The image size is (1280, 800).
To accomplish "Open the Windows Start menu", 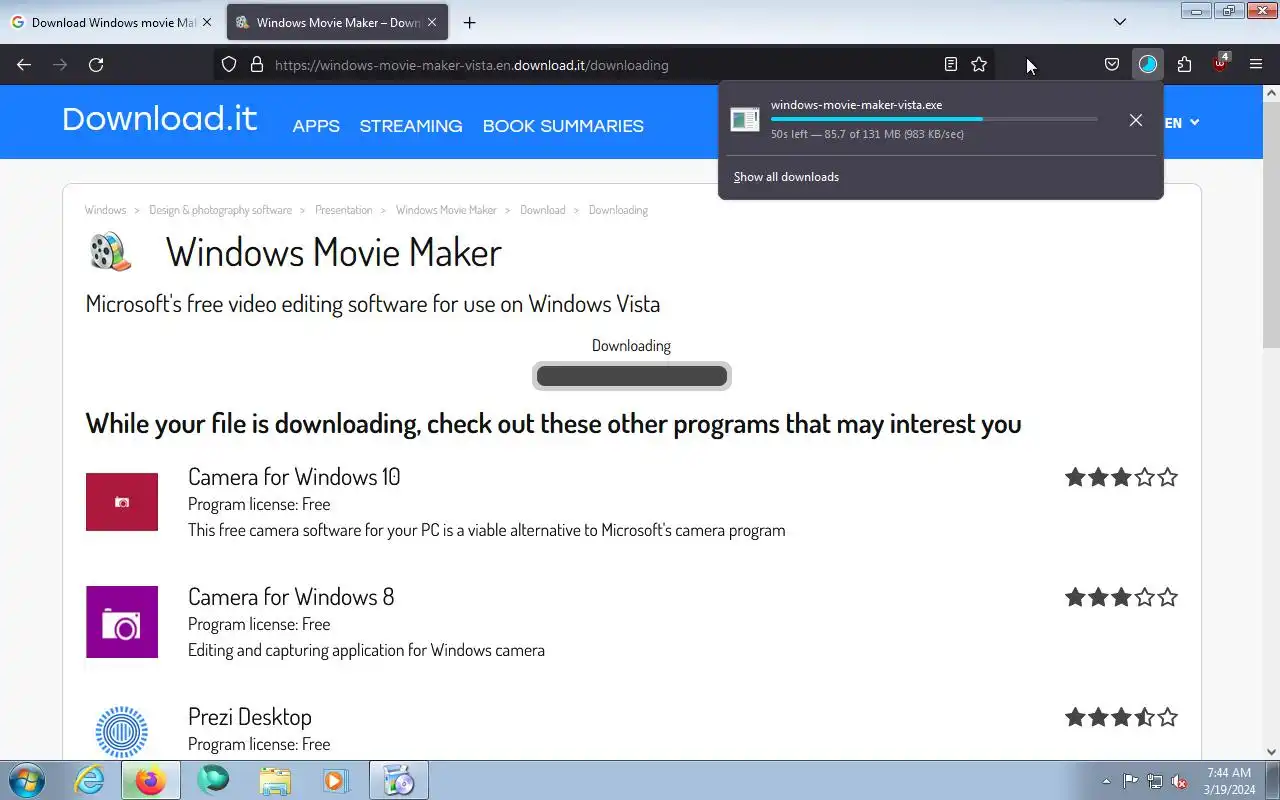I will (x=27, y=780).
